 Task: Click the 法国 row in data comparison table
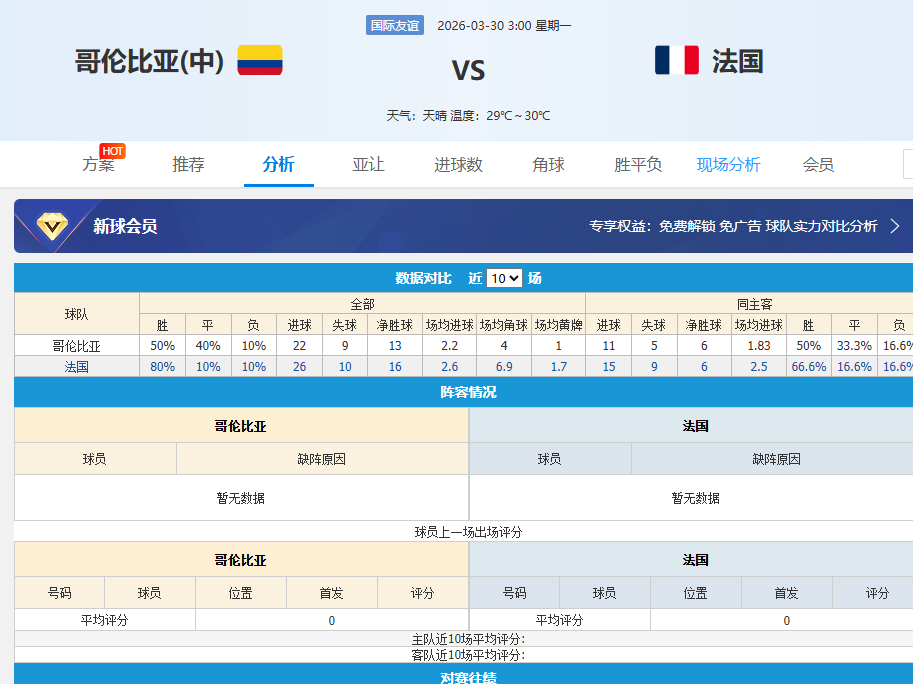tap(77, 367)
